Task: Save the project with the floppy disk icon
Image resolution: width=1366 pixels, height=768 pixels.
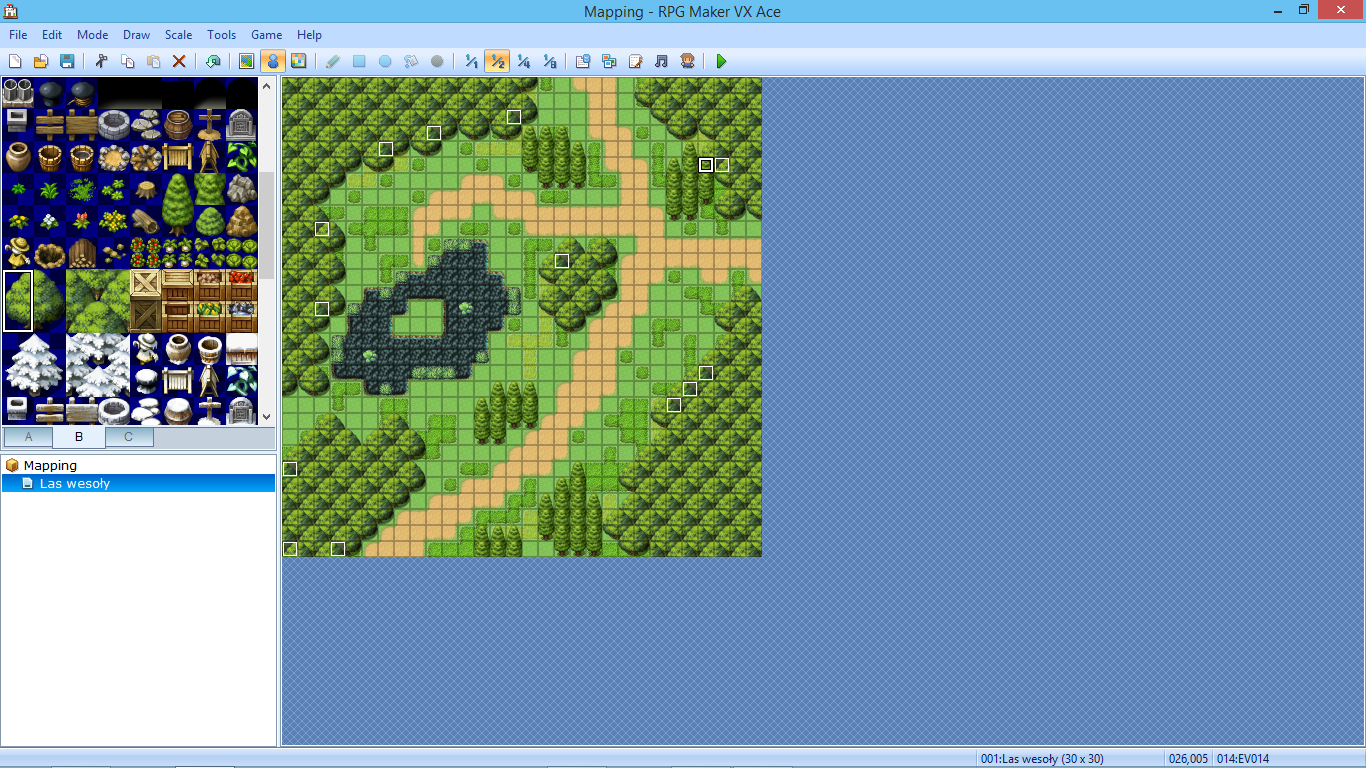Action: tap(67, 62)
